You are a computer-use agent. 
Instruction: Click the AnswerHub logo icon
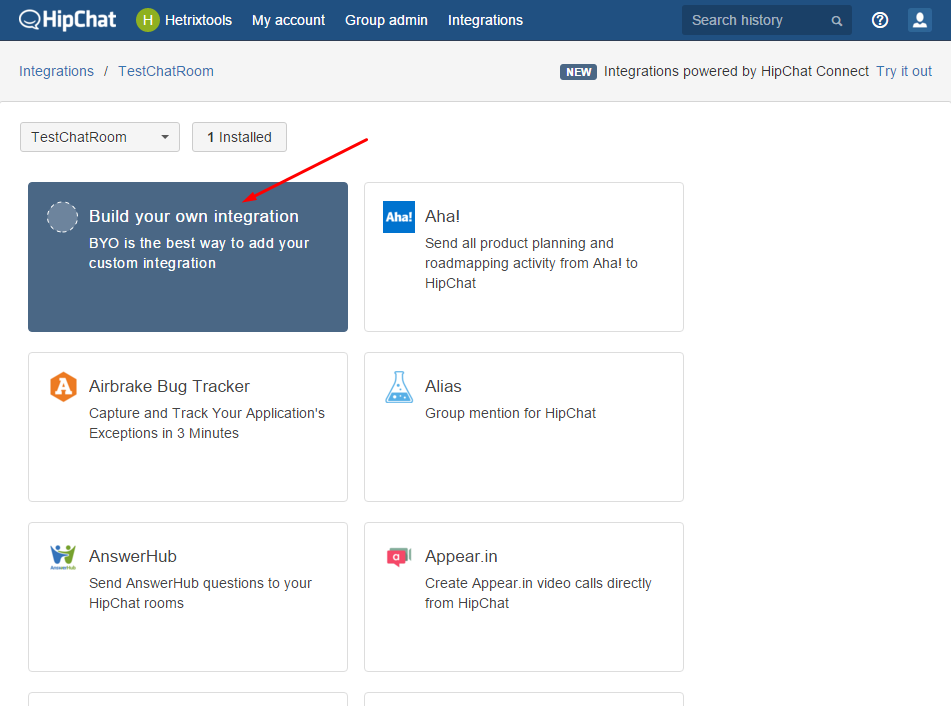63,557
